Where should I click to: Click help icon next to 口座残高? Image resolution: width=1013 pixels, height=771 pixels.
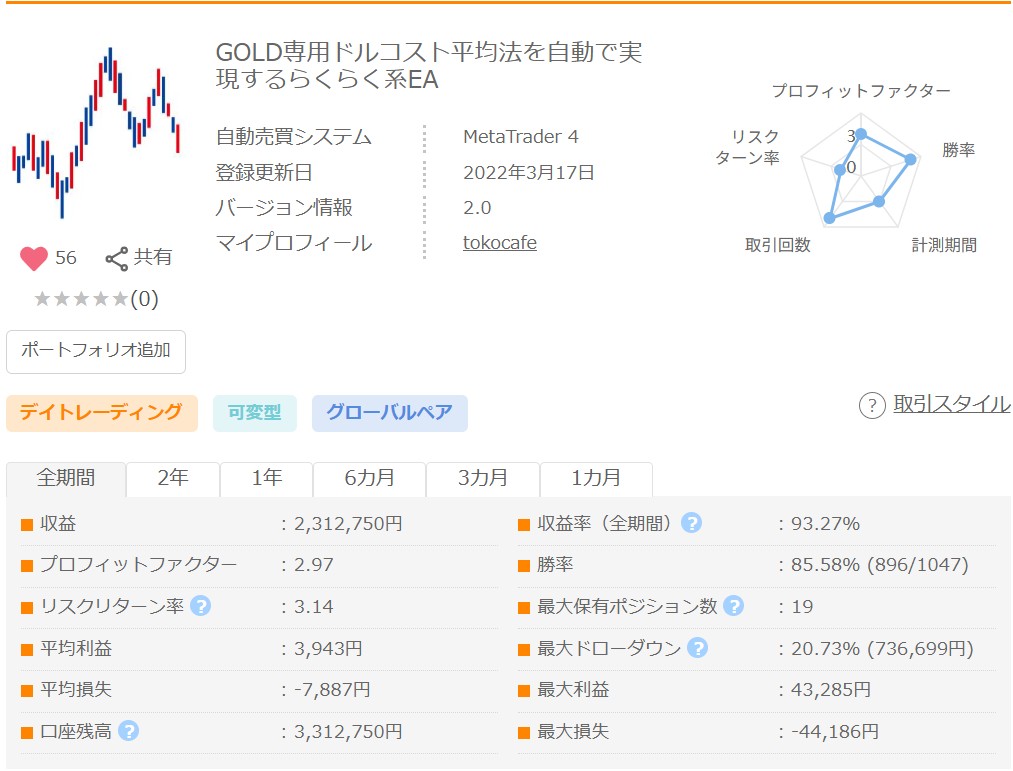128,731
